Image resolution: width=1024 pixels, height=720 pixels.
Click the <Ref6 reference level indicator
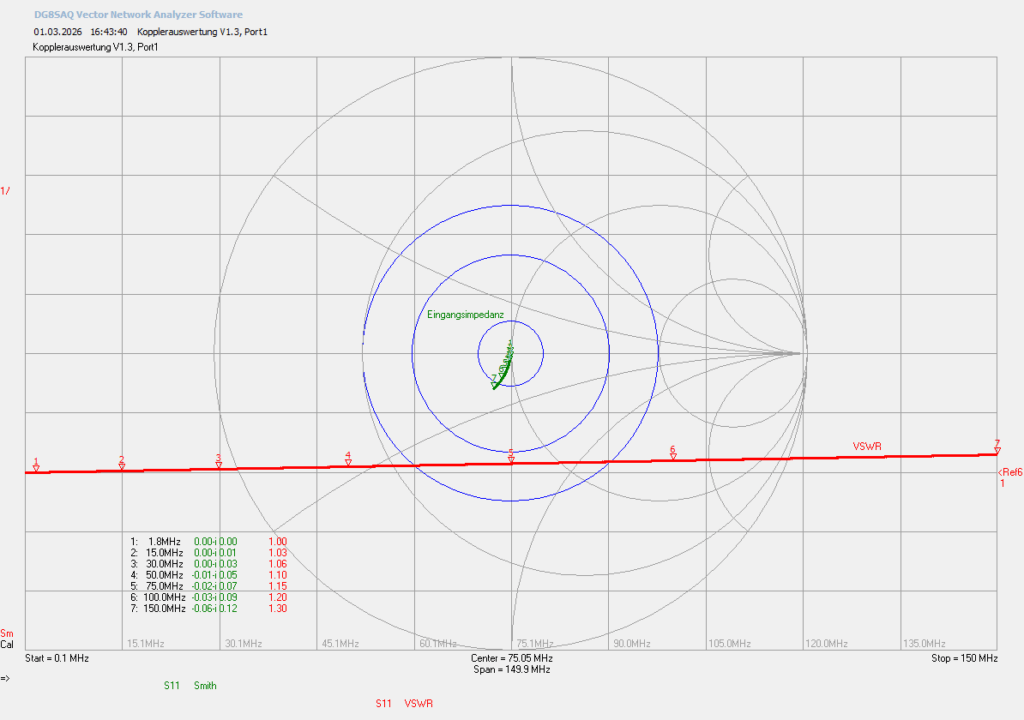(1010, 472)
